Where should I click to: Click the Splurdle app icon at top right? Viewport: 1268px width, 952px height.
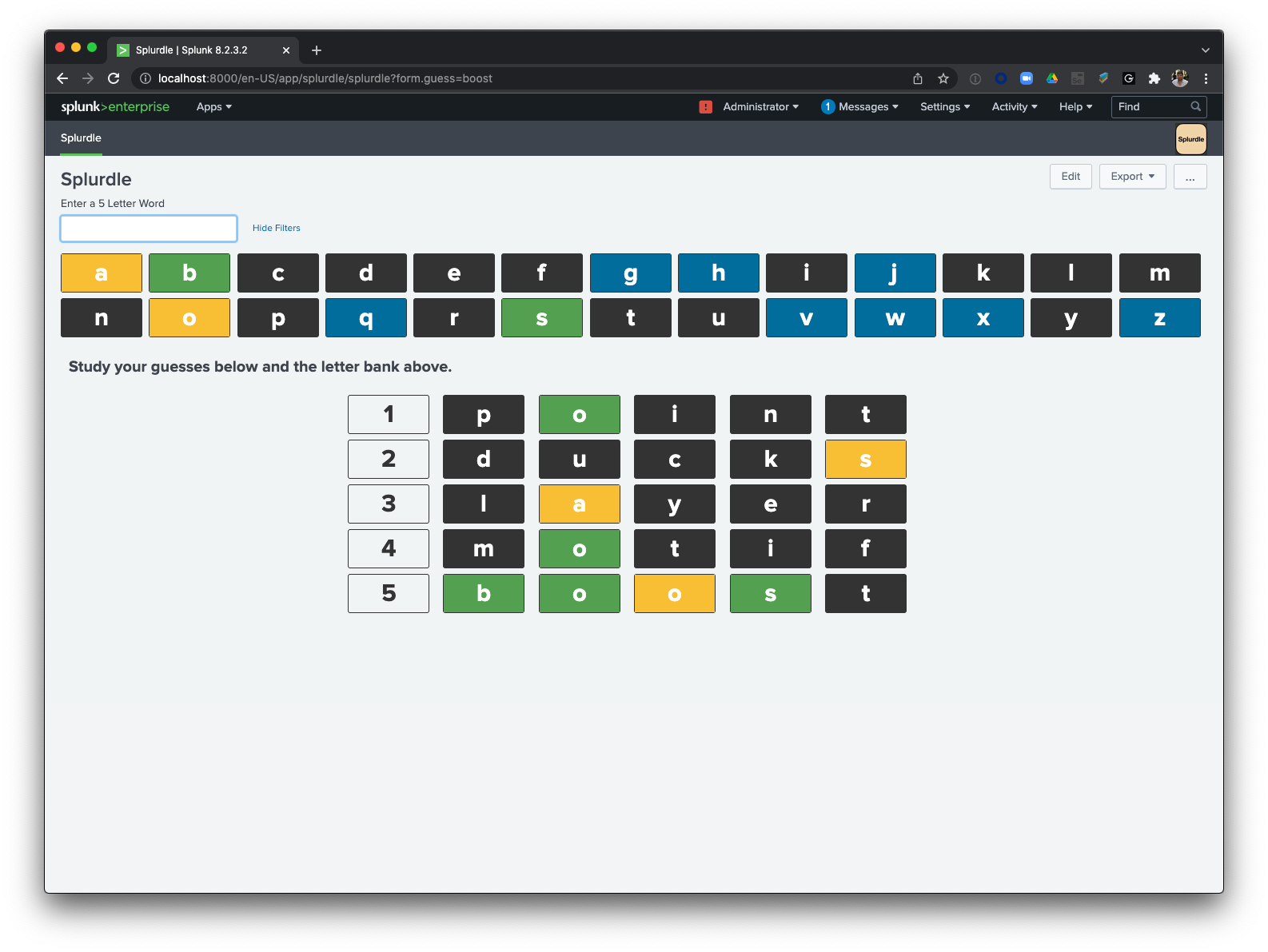[x=1191, y=139]
